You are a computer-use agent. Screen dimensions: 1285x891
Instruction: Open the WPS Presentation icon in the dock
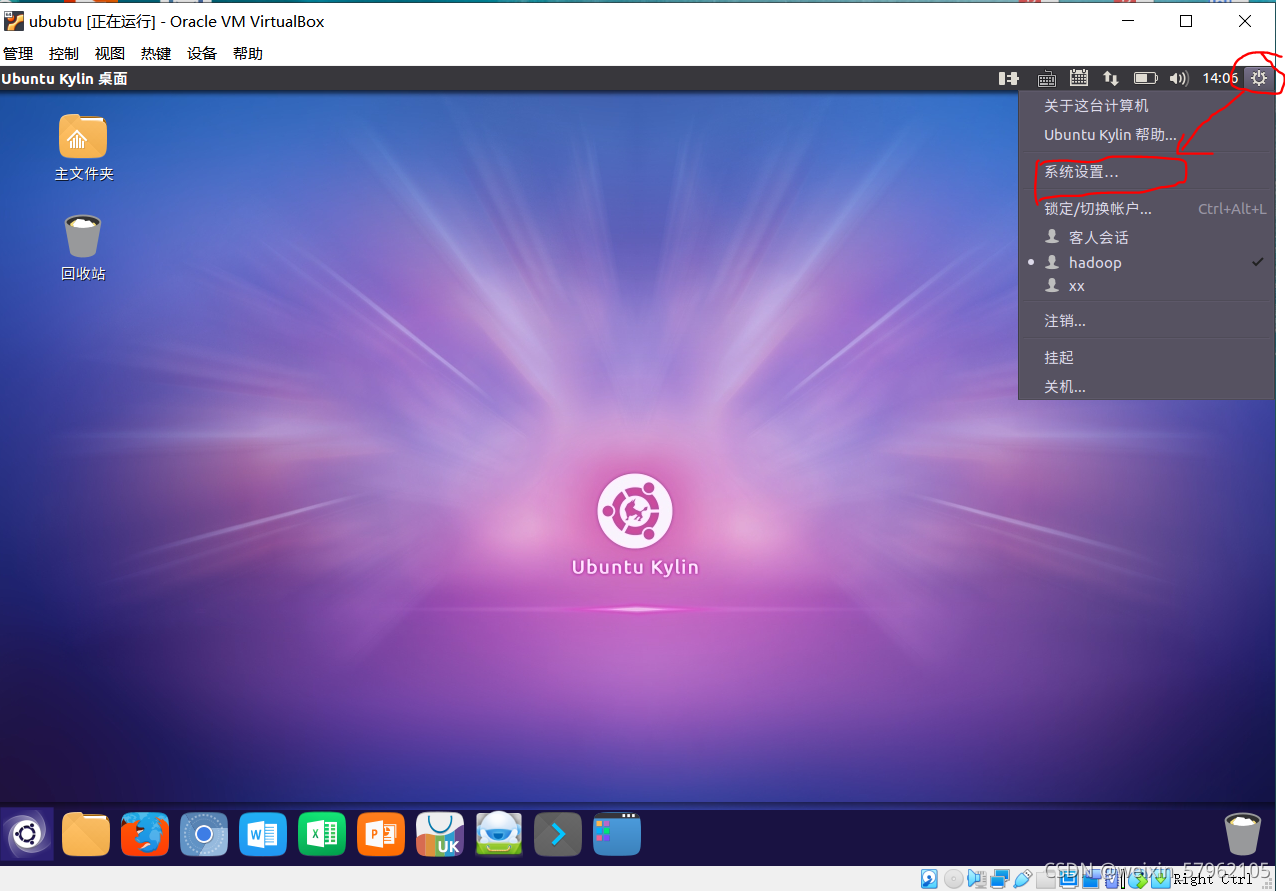(x=381, y=834)
